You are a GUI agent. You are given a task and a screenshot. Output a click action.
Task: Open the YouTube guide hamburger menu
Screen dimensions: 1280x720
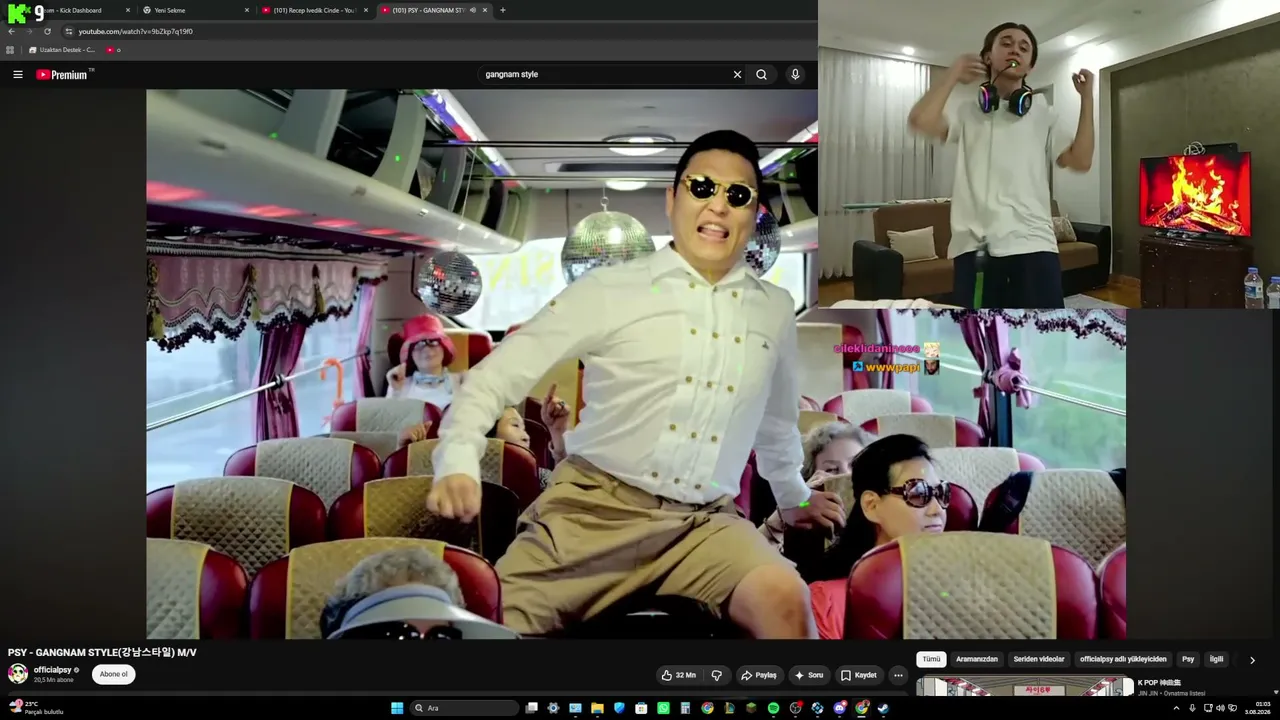[18, 74]
